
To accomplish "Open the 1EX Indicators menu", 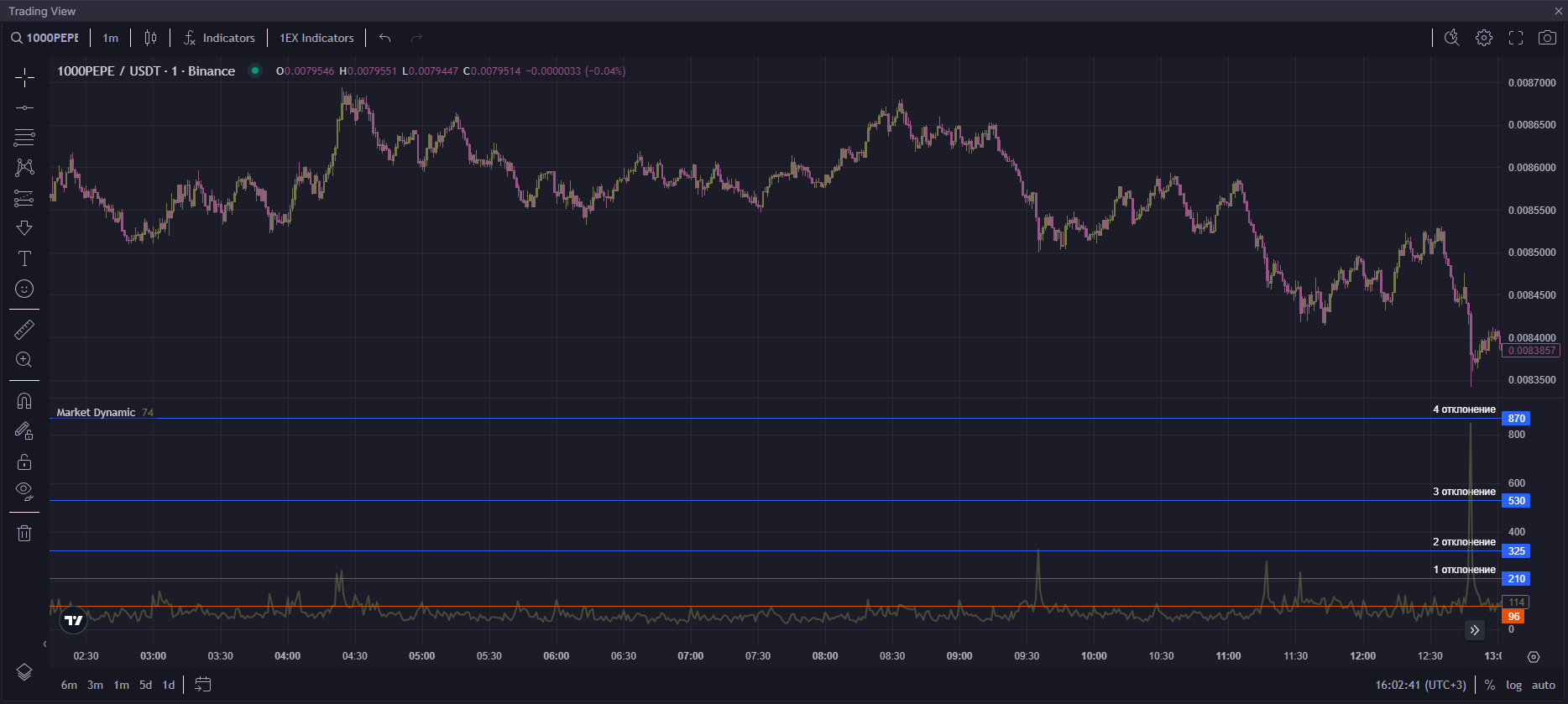I will tap(316, 38).
